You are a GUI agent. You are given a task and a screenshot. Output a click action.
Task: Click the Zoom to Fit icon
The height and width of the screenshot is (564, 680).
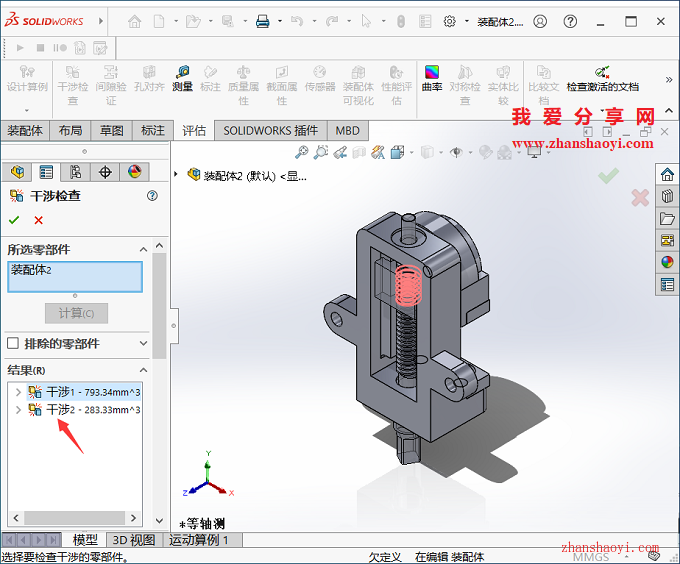point(301,152)
